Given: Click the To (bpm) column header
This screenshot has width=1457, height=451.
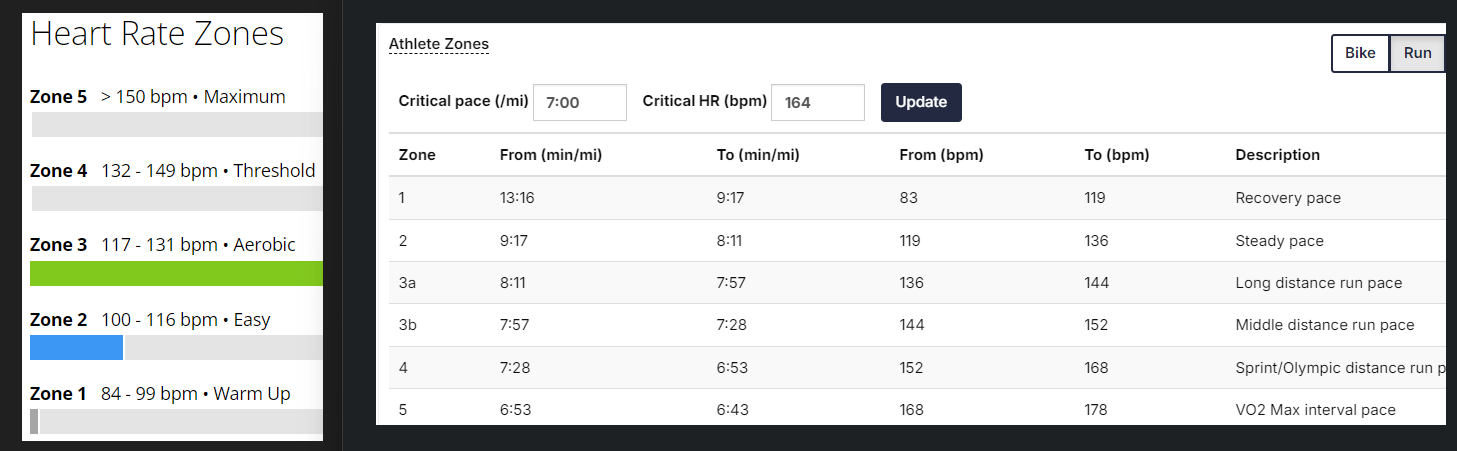Looking at the screenshot, I should pos(1116,155).
